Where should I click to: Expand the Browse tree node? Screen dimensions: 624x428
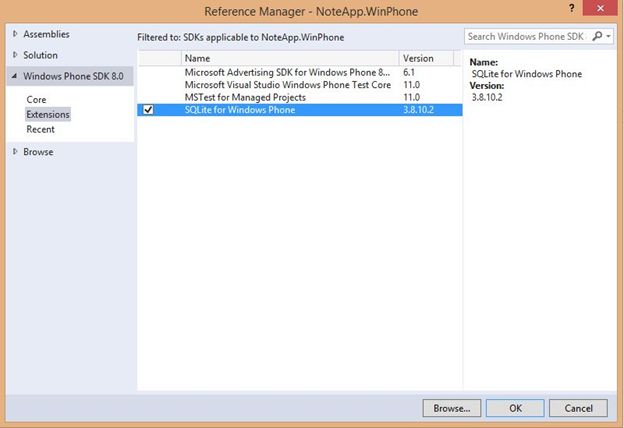pyautogui.click(x=15, y=151)
